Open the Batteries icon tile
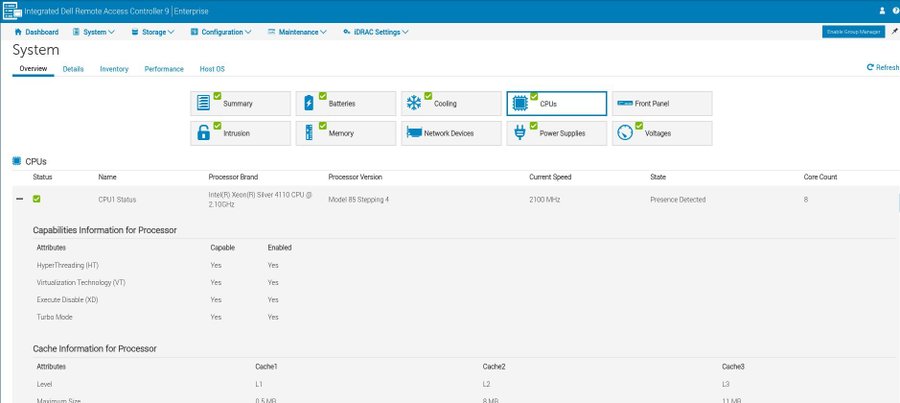900x403 pixels. click(x=309, y=103)
